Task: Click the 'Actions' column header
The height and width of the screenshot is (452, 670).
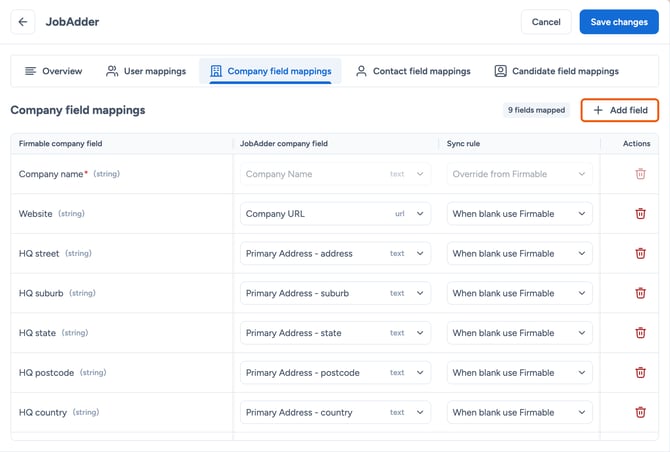Action: pos(636,144)
